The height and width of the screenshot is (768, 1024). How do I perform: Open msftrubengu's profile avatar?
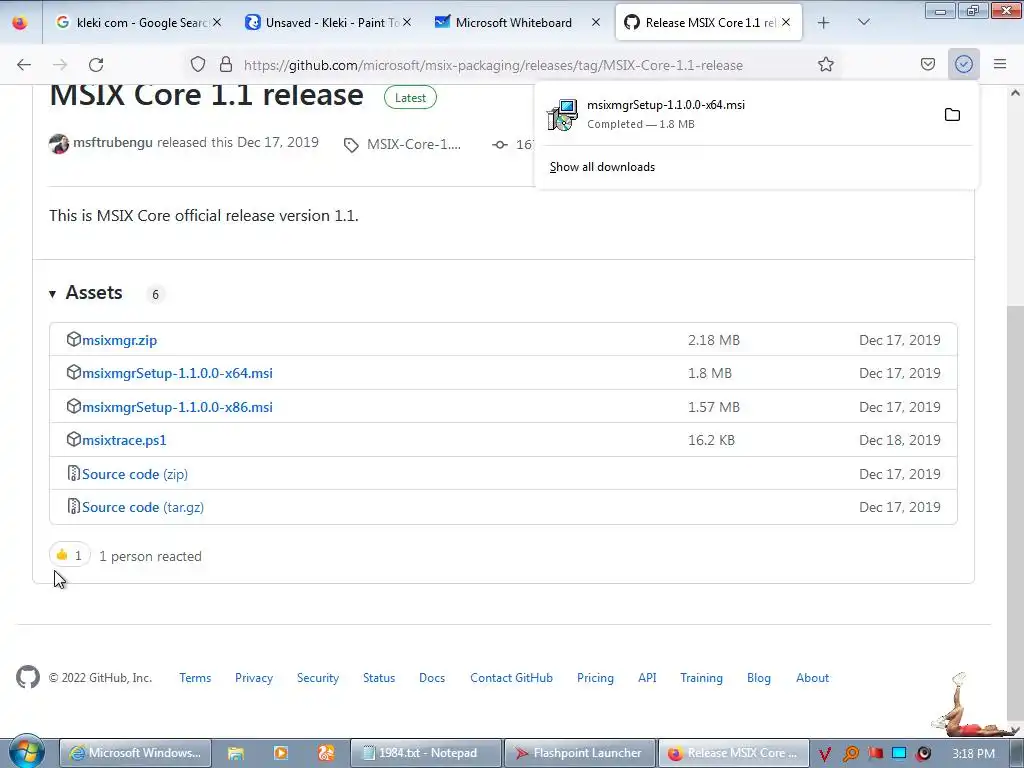(59, 144)
